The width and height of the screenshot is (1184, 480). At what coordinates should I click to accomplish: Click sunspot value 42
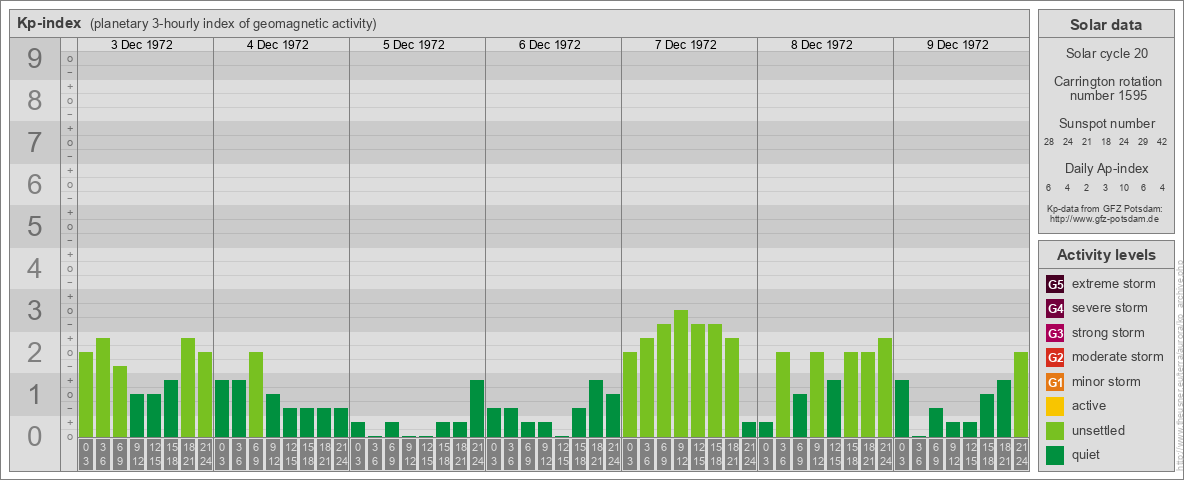[x=1161, y=142]
